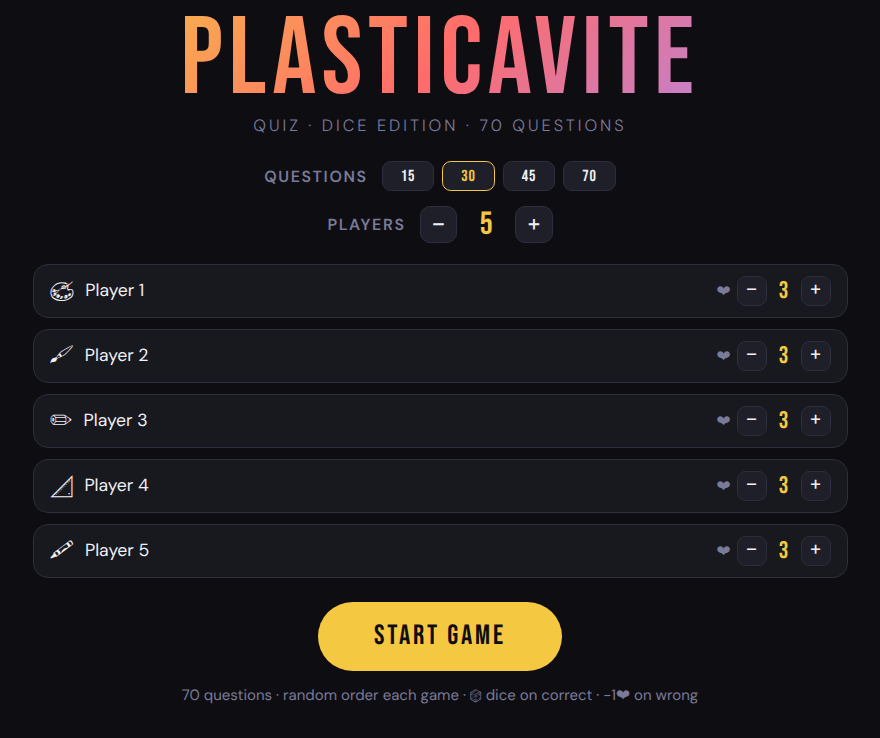Viewport: 880px width, 738px height.
Task: Increase Player 4 lives
Action: point(816,486)
